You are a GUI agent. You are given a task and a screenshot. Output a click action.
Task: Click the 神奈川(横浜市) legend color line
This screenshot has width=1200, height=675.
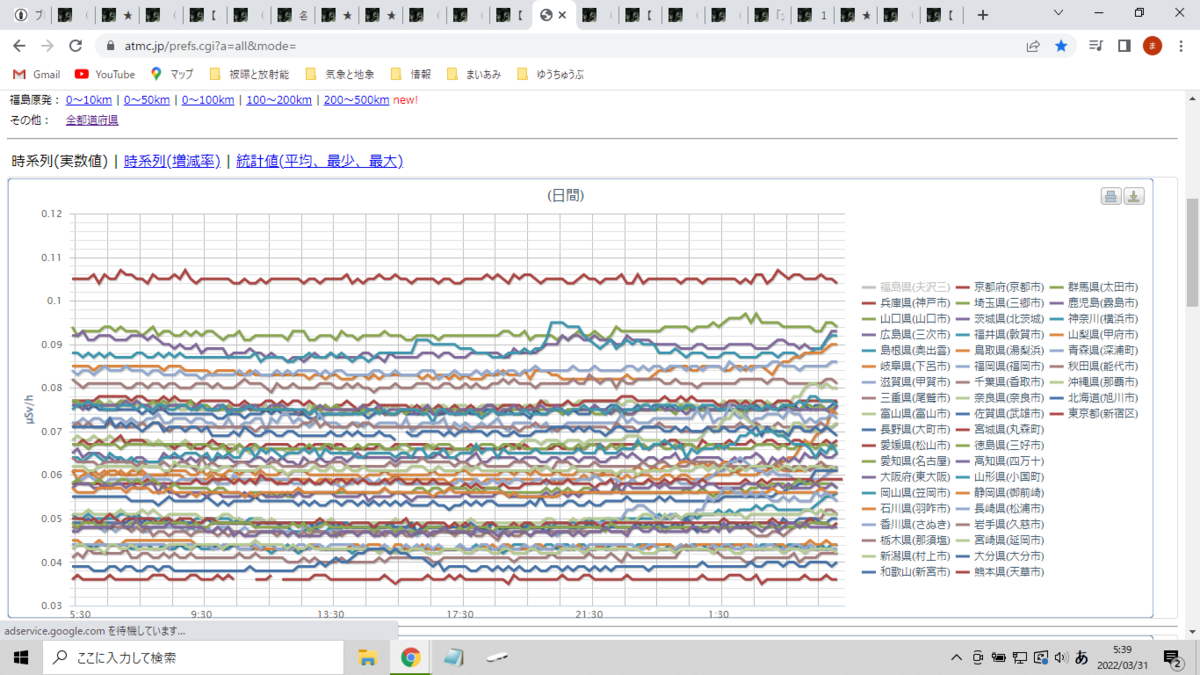coord(1058,319)
